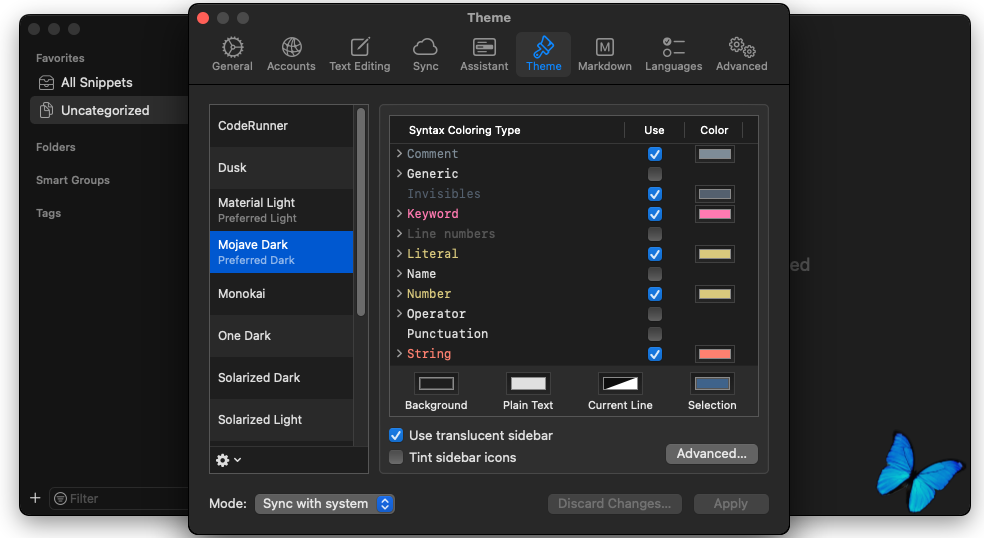The image size is (984, 538).
Task: Open the Markdown preferences icon
Action: (x=605, y=47)
